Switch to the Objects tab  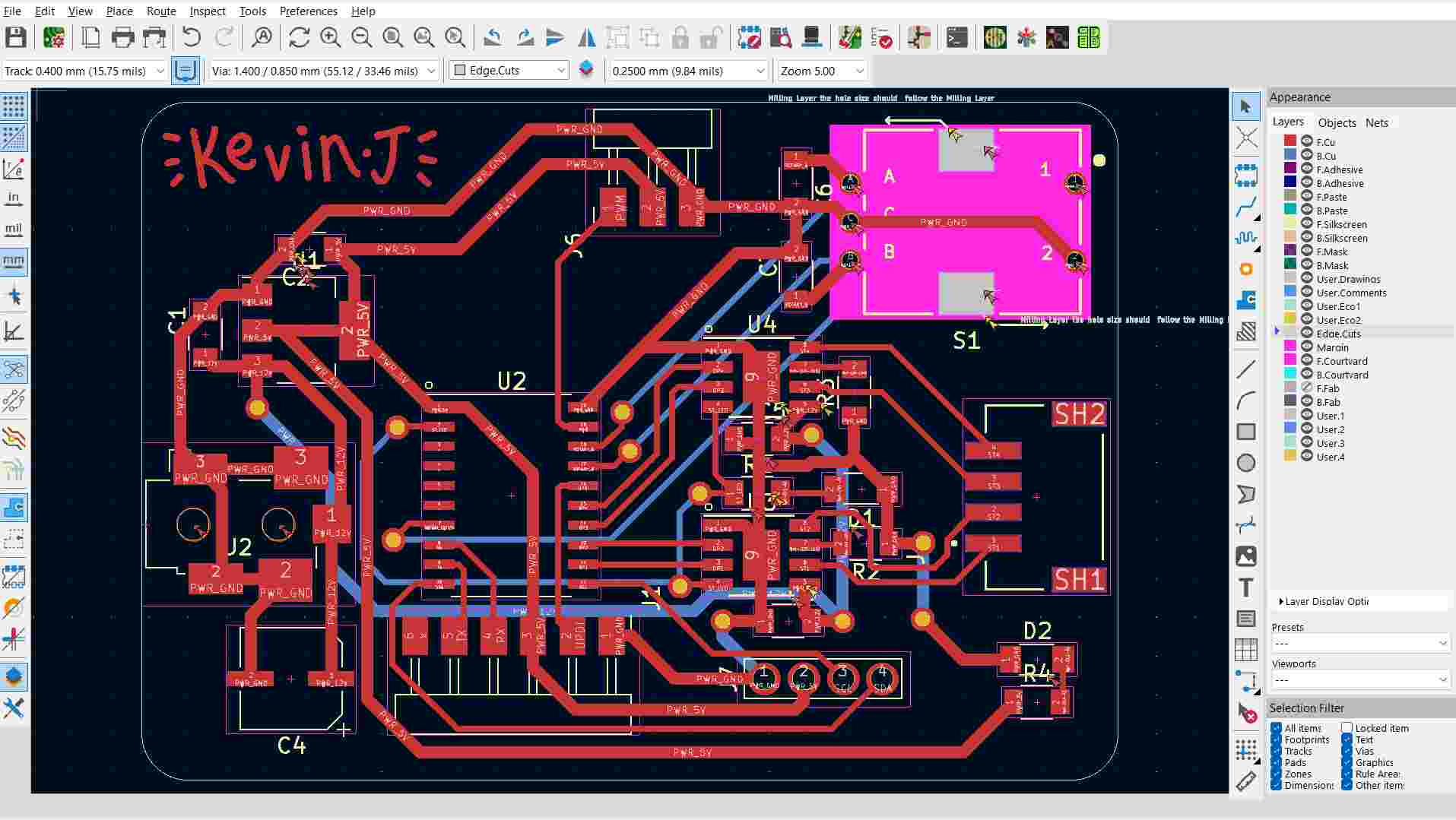pyautogui.click(x=1337, y=122)
